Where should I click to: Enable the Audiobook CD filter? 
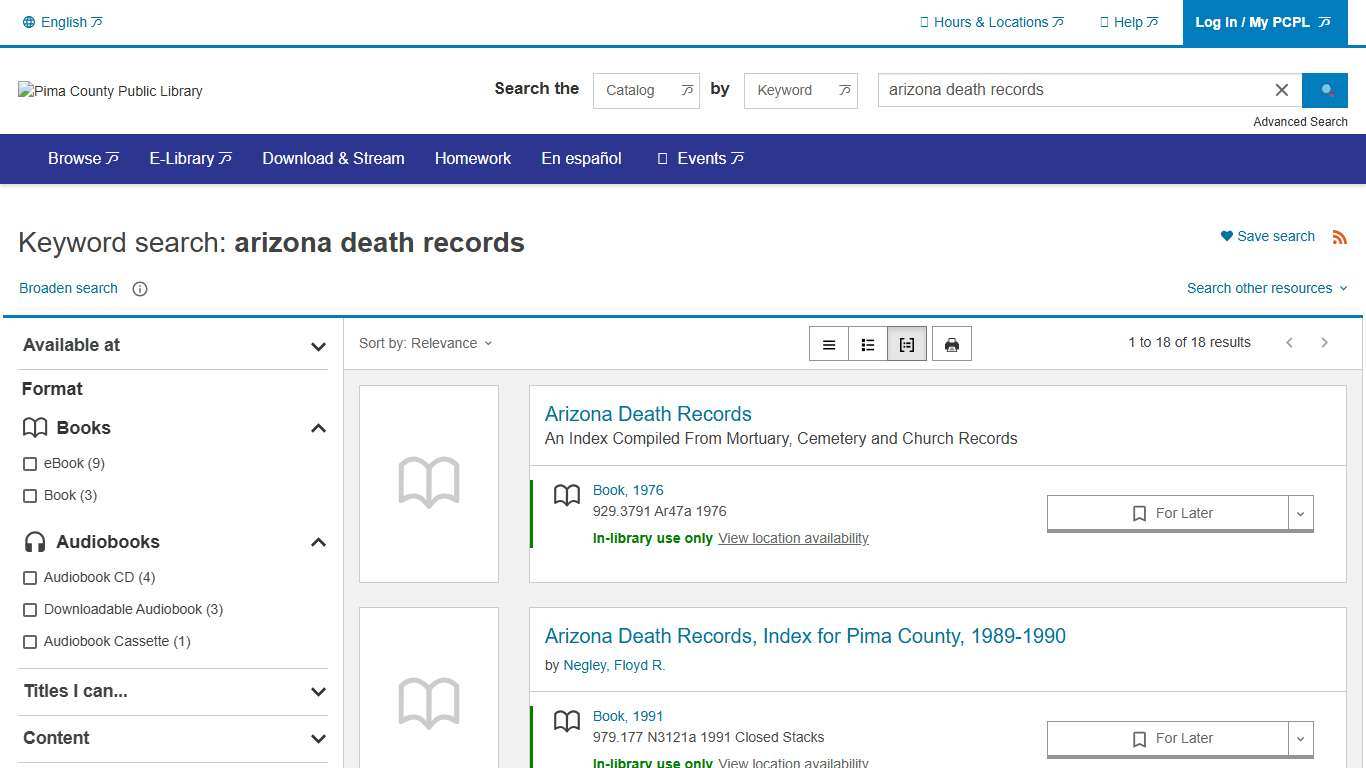click(30, 577)
